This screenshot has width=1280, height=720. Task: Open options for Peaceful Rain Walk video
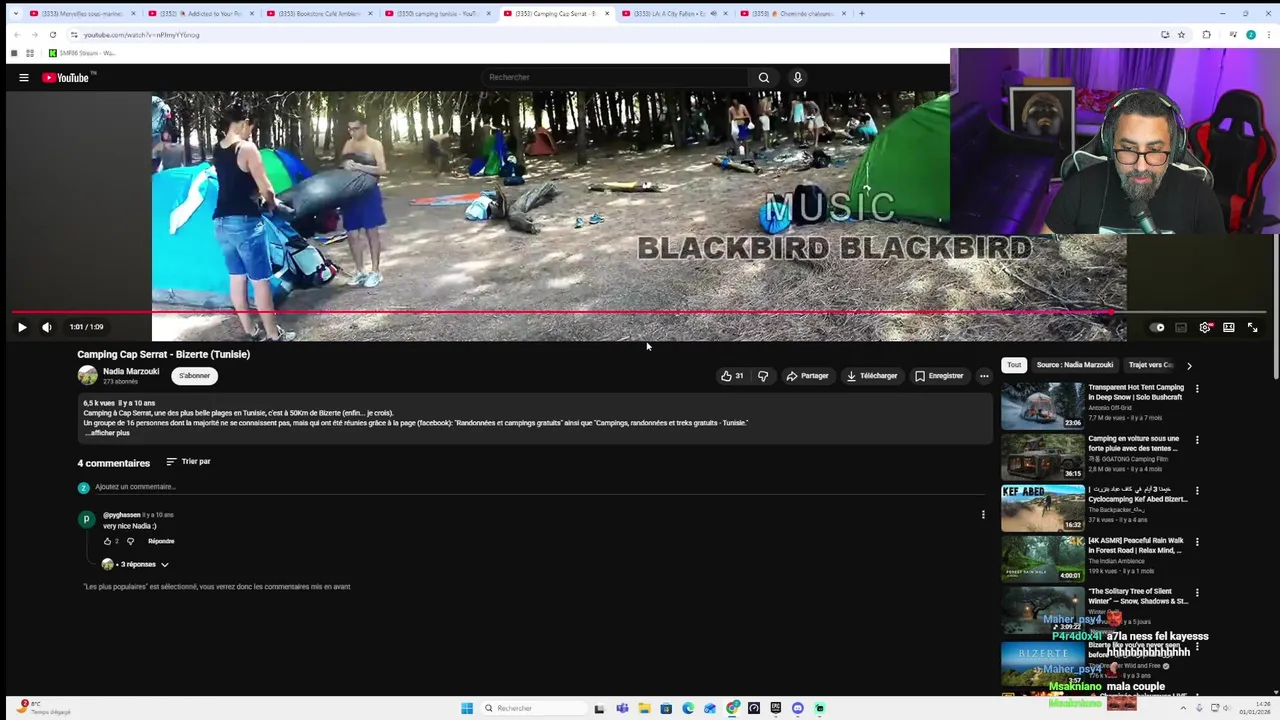tap(1197, 542)
